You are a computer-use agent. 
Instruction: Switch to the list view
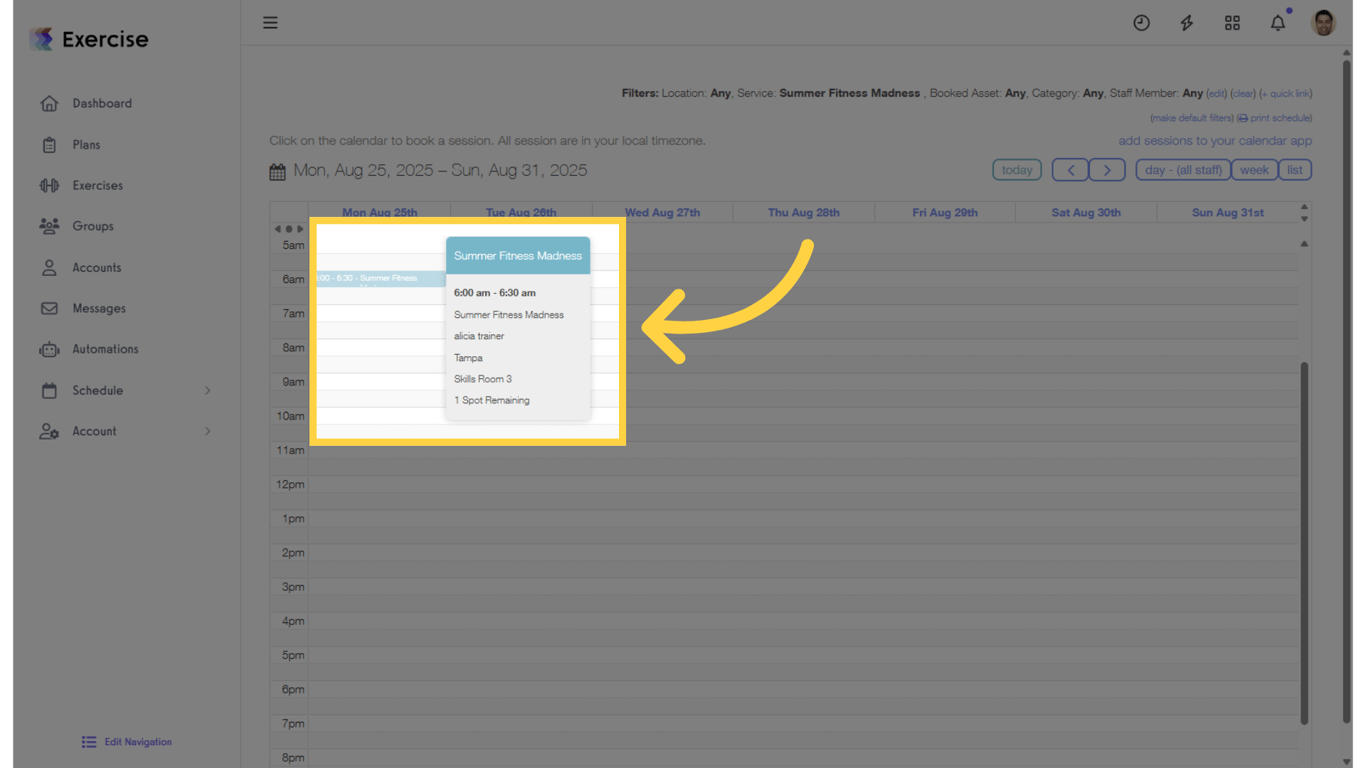point(1294,170)
